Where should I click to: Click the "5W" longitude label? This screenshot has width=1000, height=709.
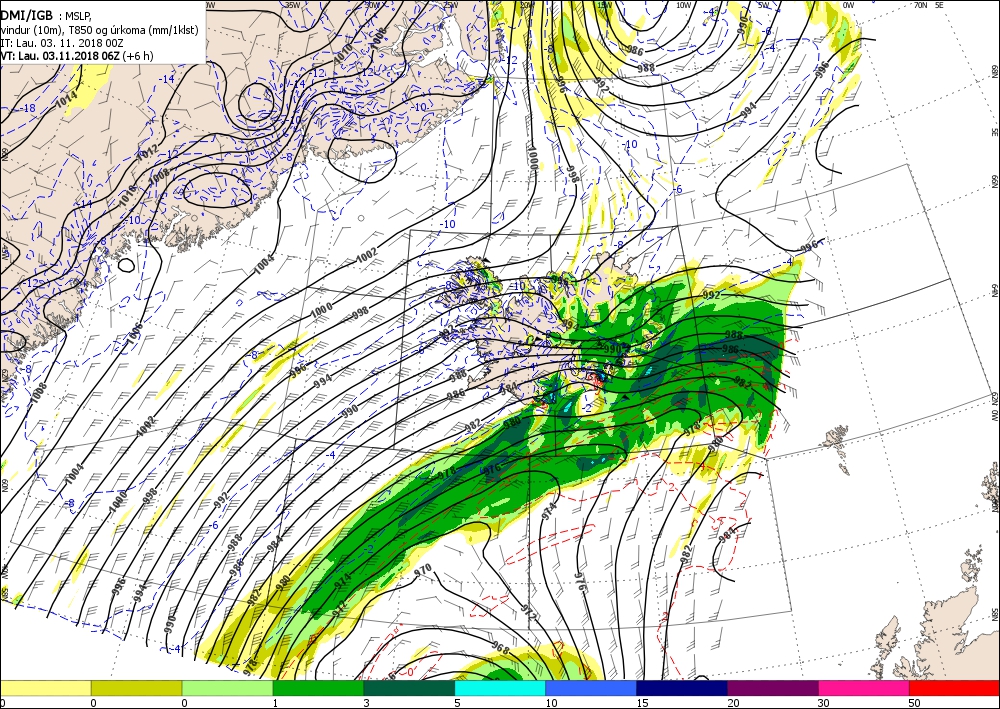[x=765, y=5]
